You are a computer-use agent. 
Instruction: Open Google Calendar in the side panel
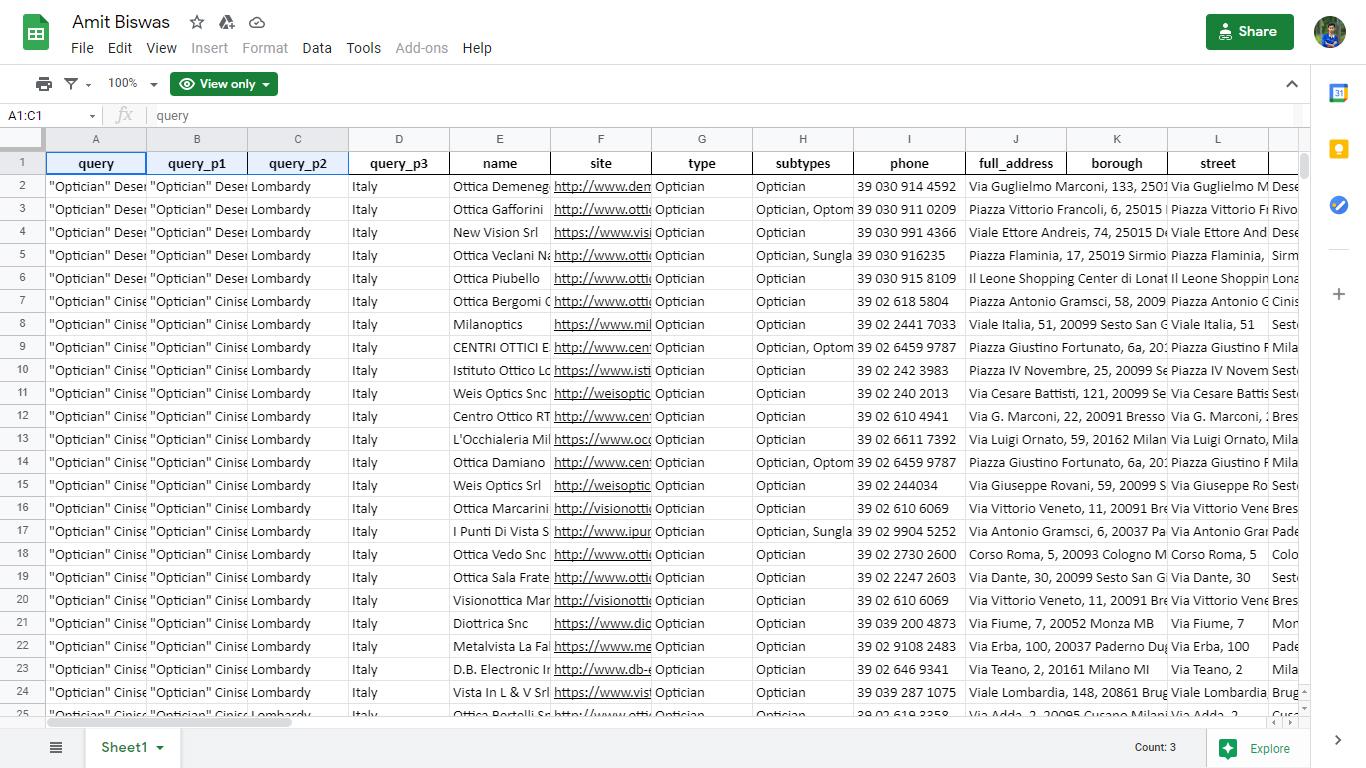(1339, 92)
